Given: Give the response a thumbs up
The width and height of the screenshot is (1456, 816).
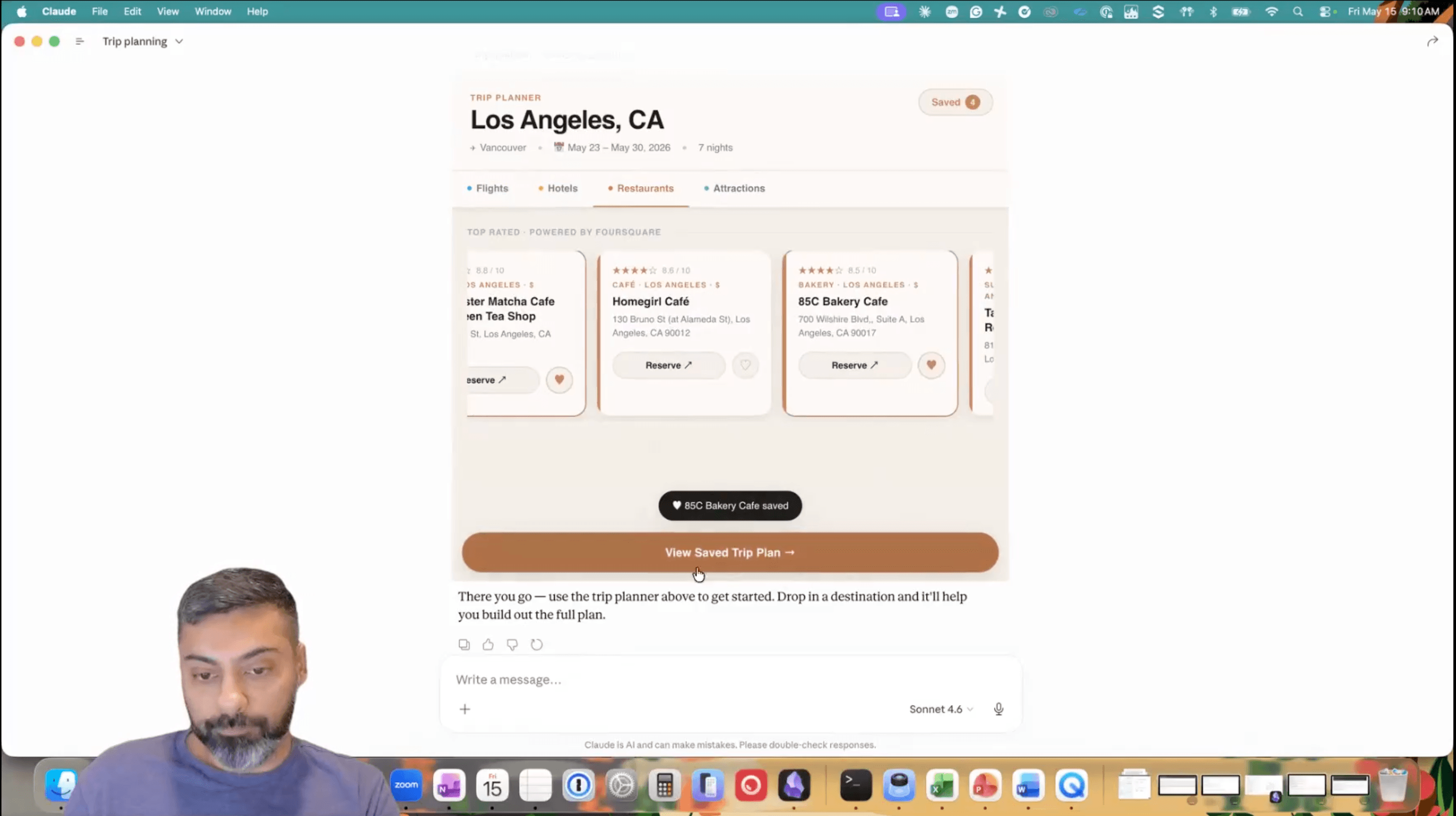Looking at the screenshot, I should click(x=488, y=645).
